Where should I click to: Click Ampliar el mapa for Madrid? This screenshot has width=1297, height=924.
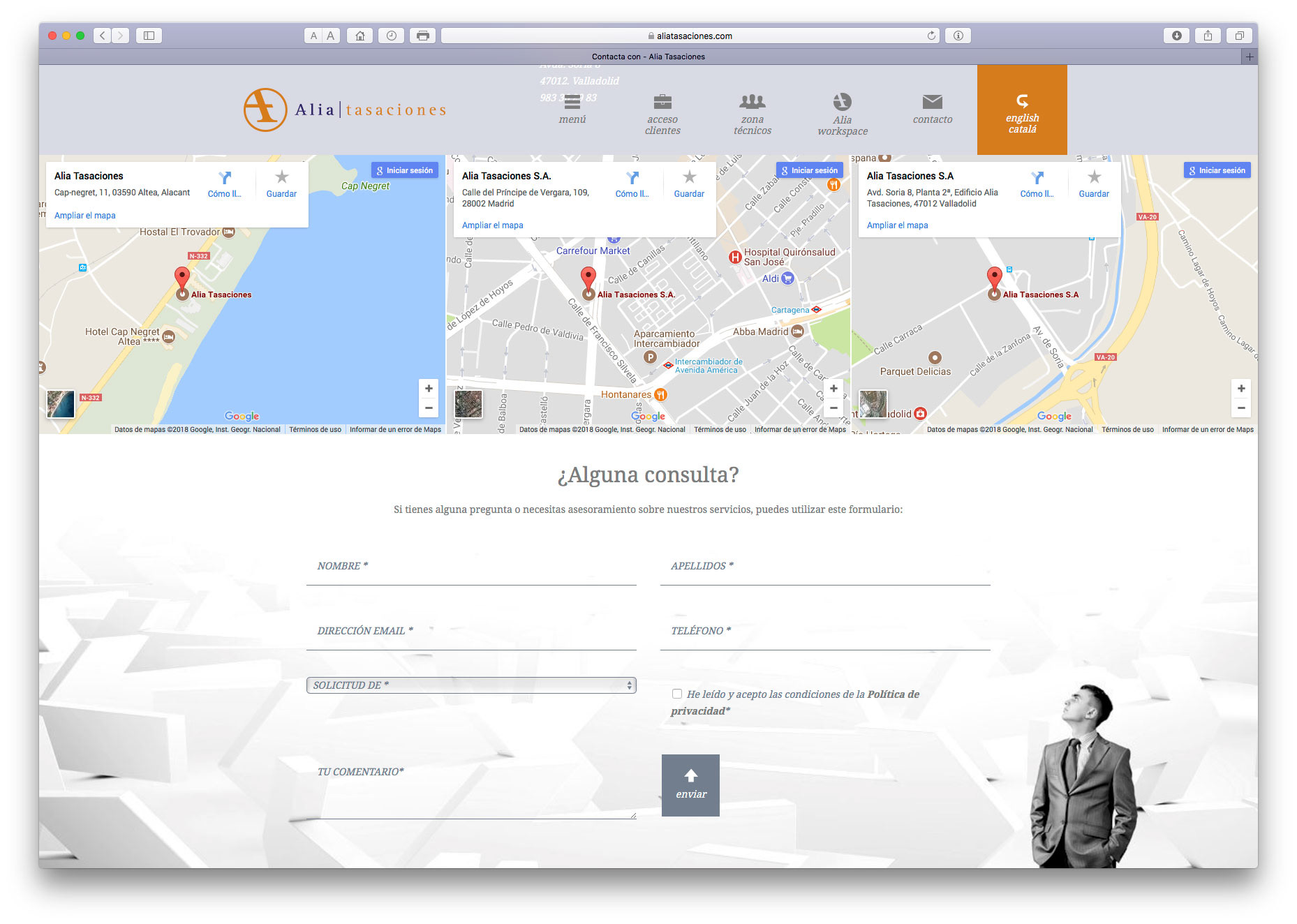click(493, 225)
